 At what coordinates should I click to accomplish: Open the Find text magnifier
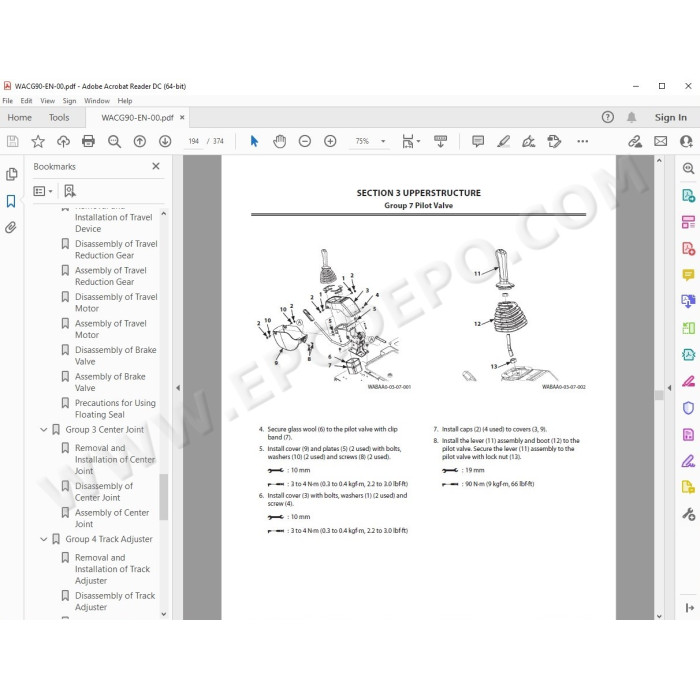tap(114, 142)
